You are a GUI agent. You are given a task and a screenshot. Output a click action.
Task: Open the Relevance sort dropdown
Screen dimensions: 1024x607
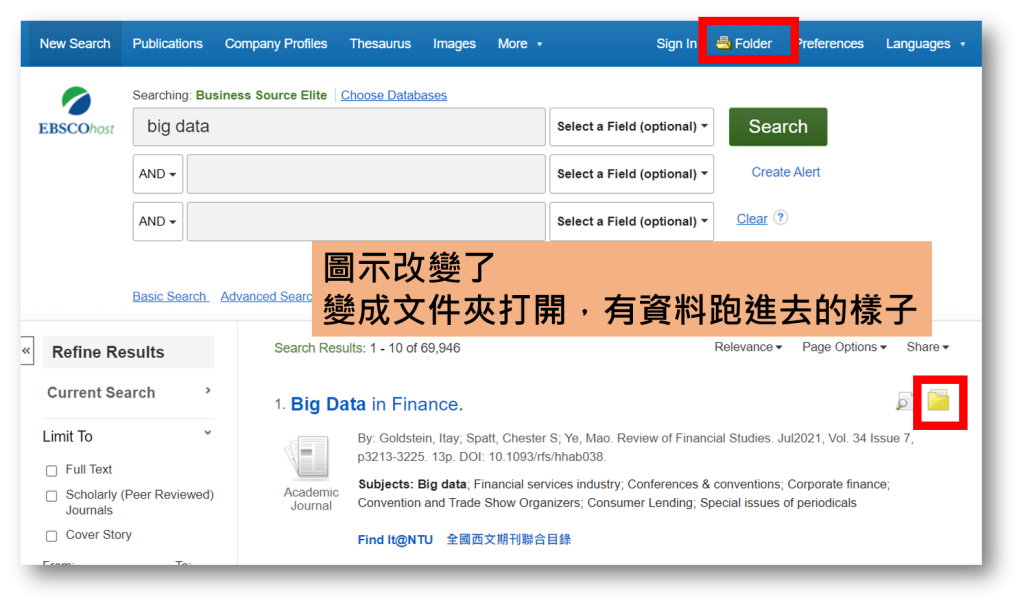tap(748, 347)
